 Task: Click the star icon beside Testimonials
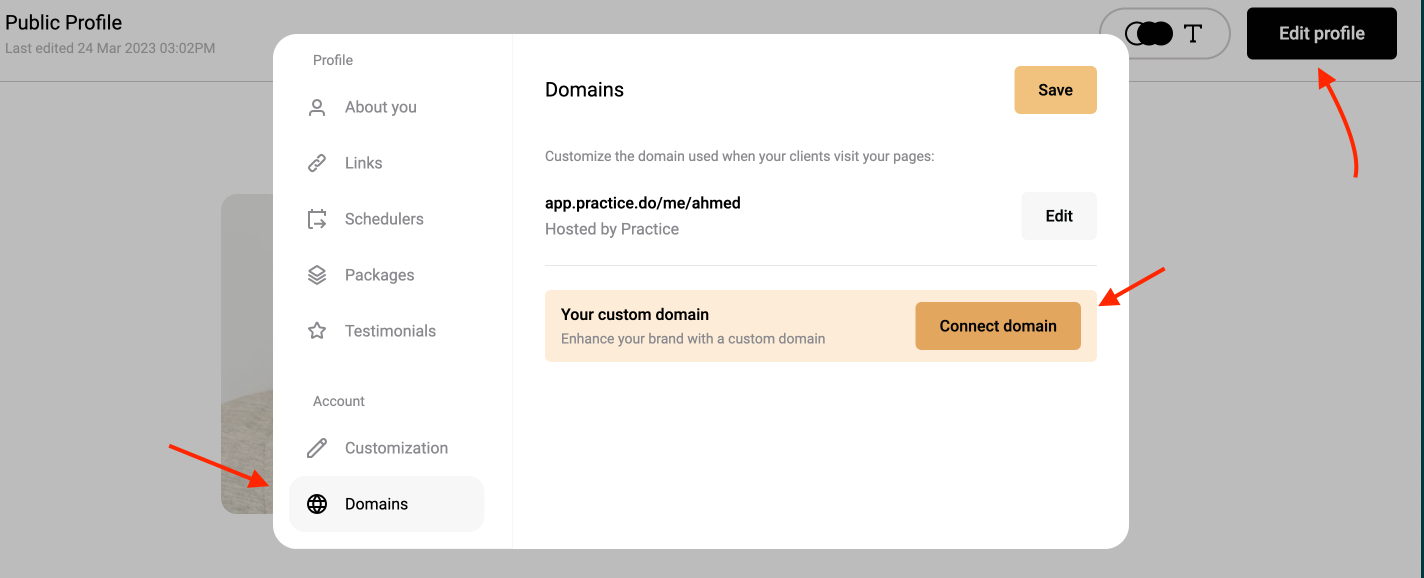coord(317,331)
